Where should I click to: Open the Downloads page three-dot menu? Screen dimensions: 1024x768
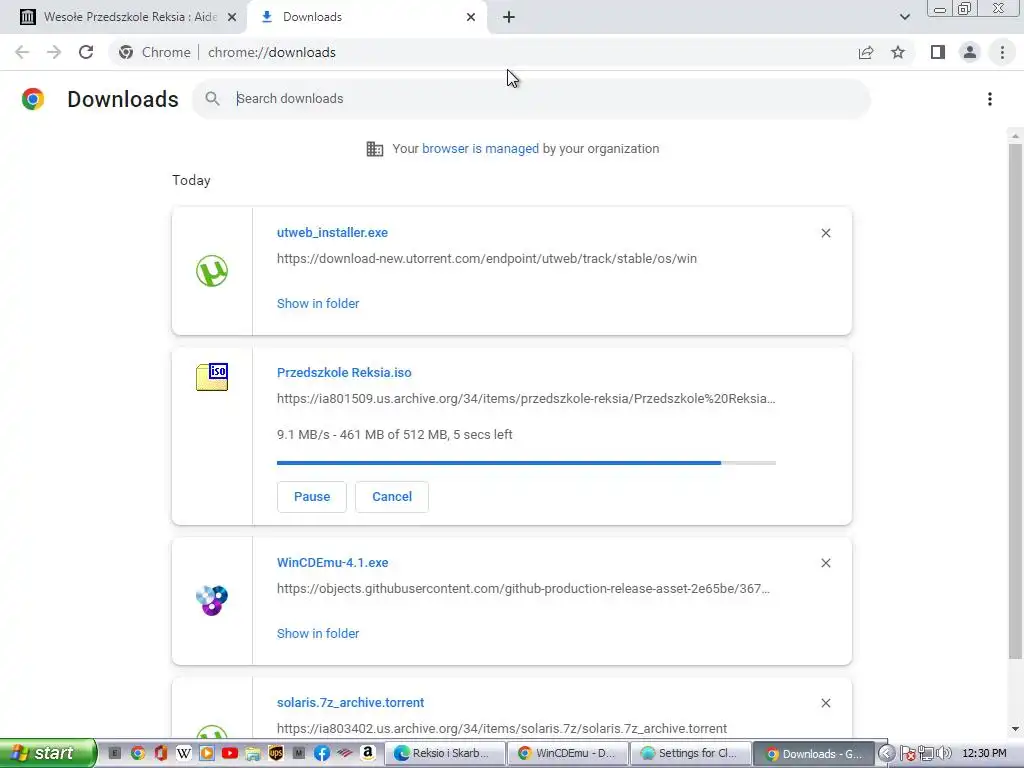click(x=990, y=99)
